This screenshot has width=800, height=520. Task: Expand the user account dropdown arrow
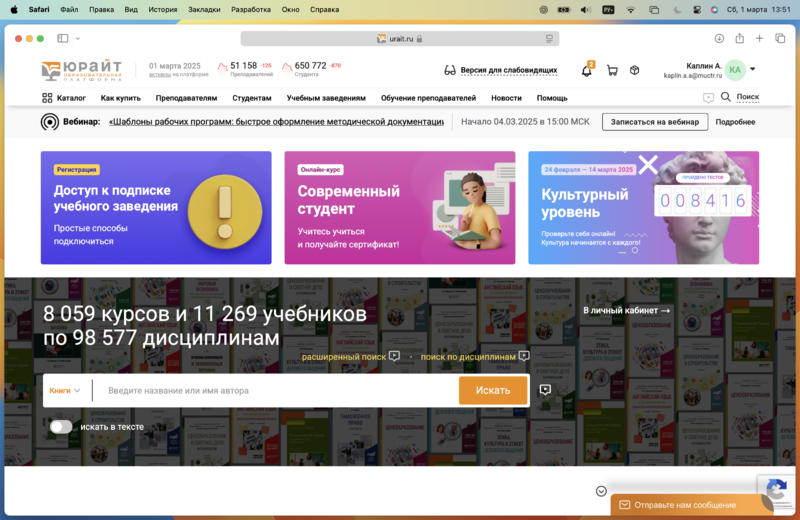tap(752, 69)
